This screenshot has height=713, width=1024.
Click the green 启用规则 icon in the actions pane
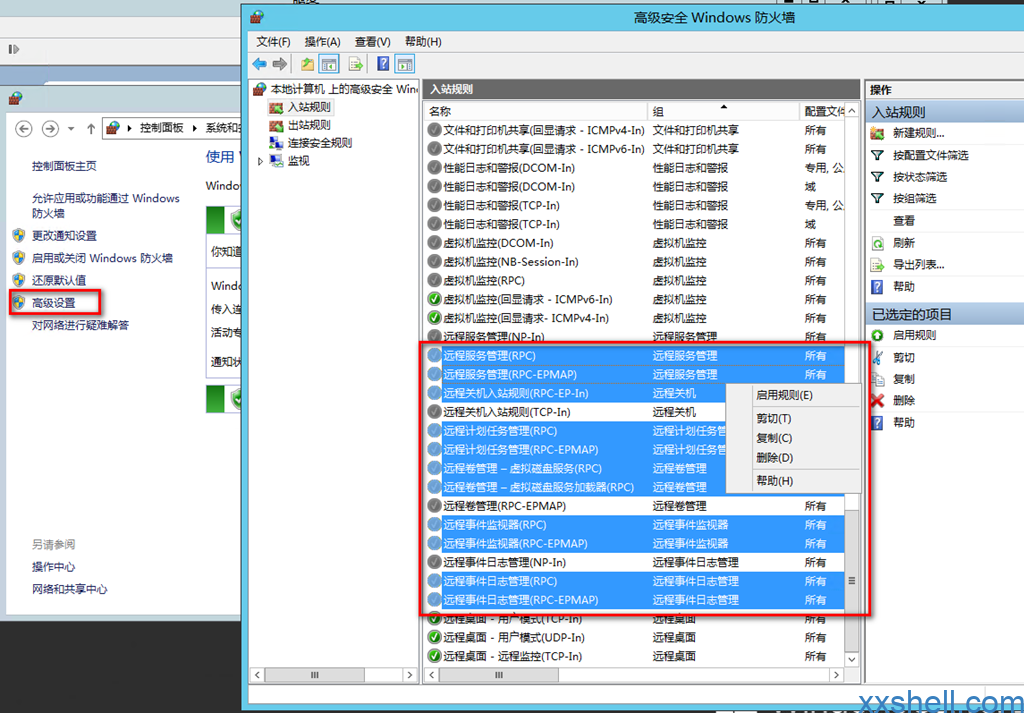[878, 336]
